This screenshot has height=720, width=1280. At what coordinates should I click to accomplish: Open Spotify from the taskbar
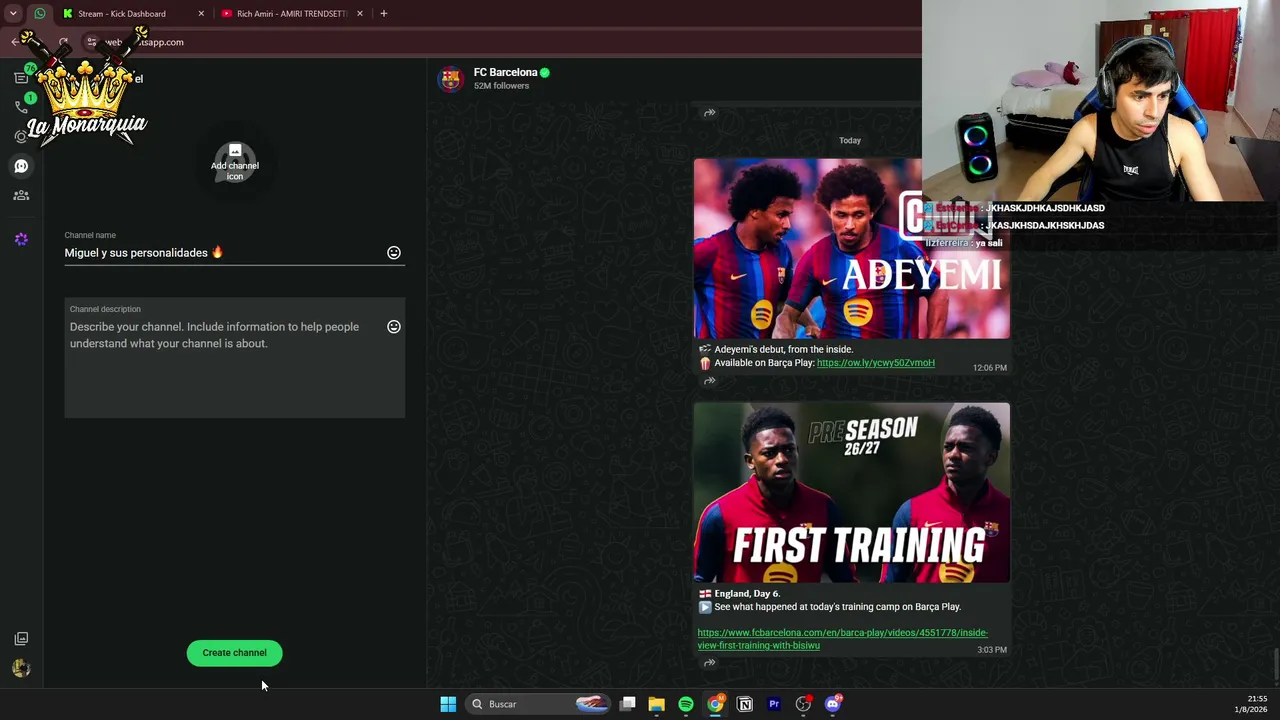point(686,704)
